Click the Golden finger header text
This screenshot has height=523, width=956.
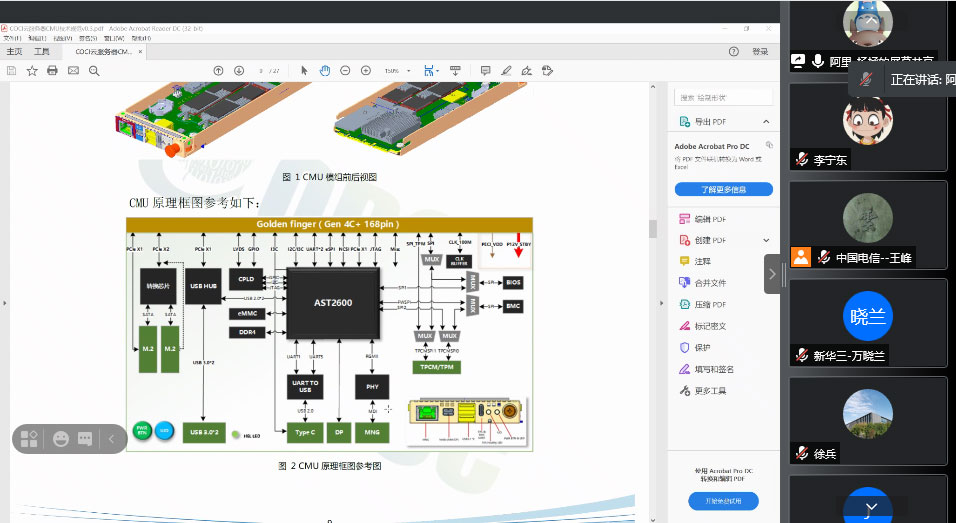(328, 224)
